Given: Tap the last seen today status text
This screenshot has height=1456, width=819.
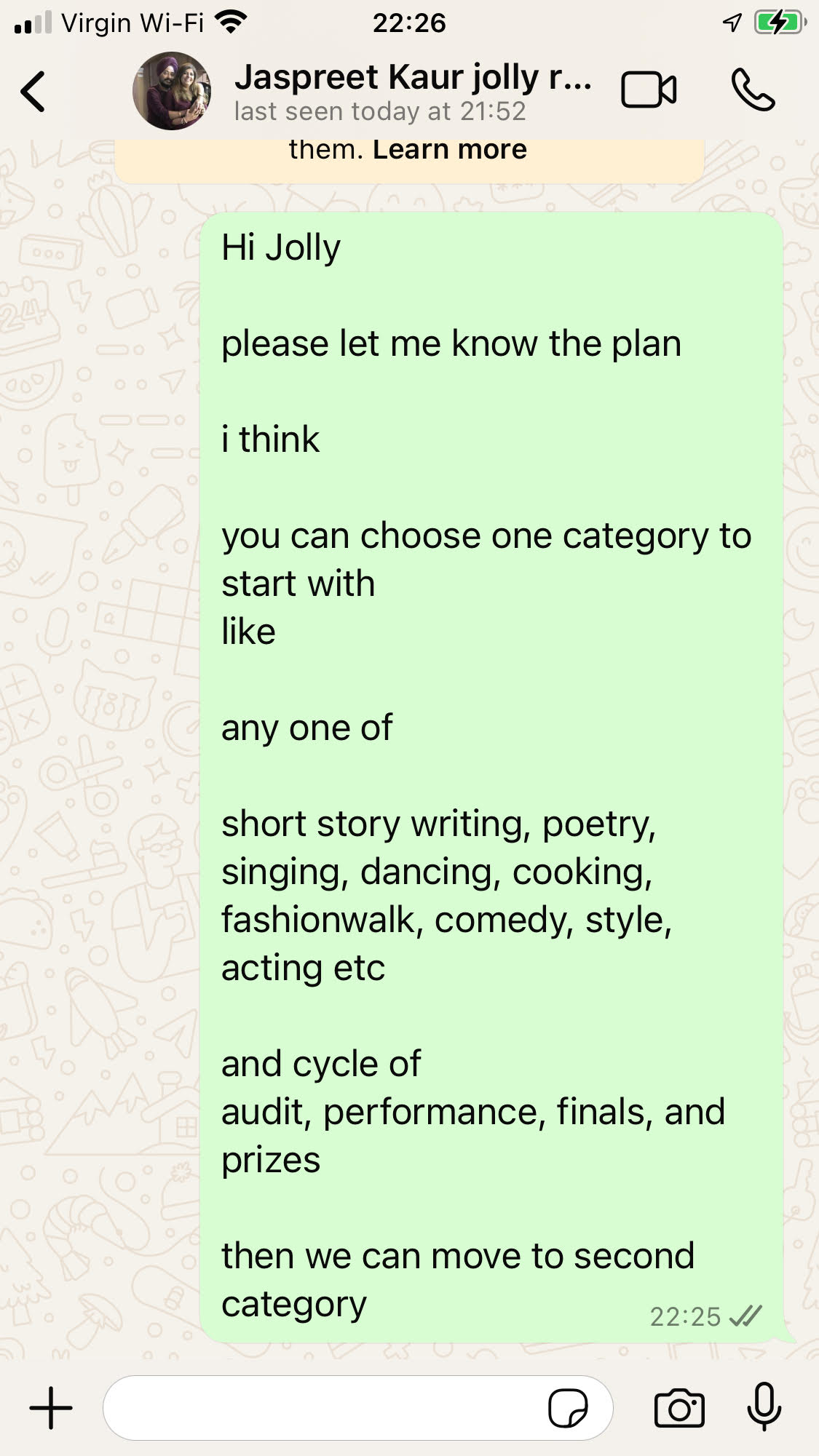Looking at the screenshot, I should 379,111.
